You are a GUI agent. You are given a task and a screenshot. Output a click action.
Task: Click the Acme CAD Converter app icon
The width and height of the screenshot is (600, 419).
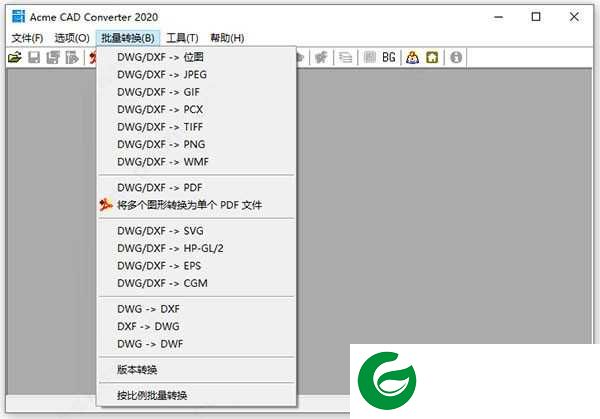[18, 16]
